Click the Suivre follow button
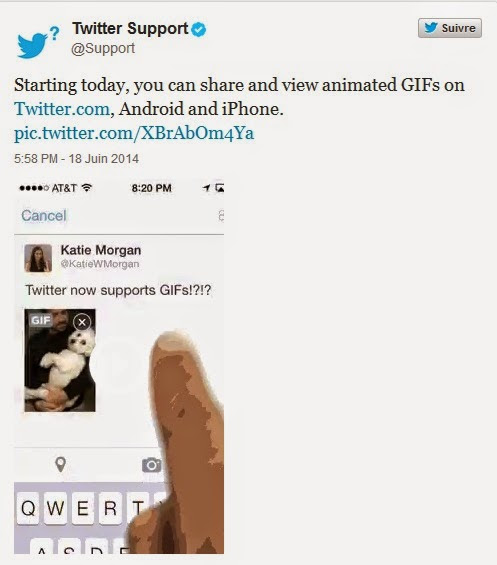 click(449, 28)
